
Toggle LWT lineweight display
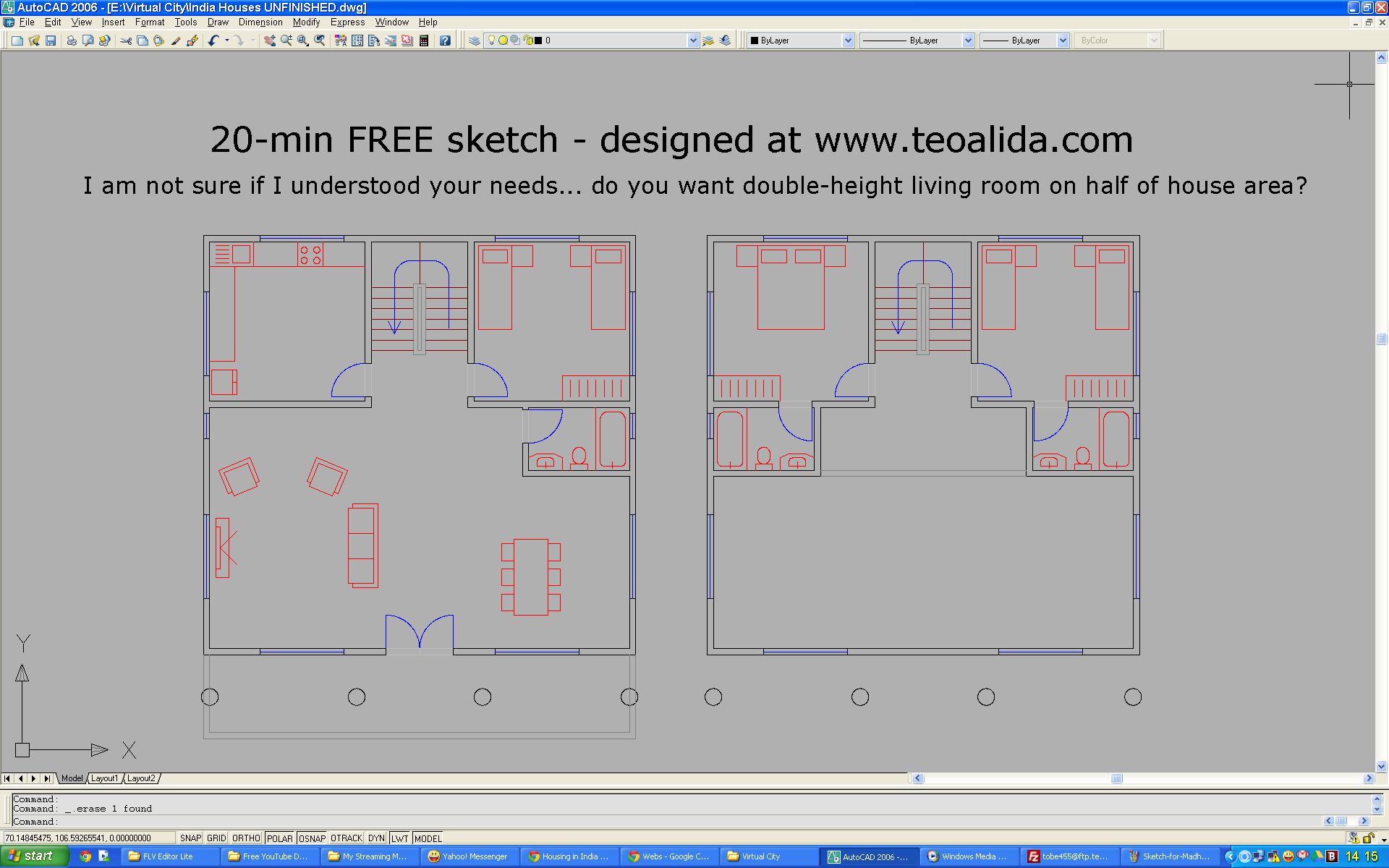point(400,838)
